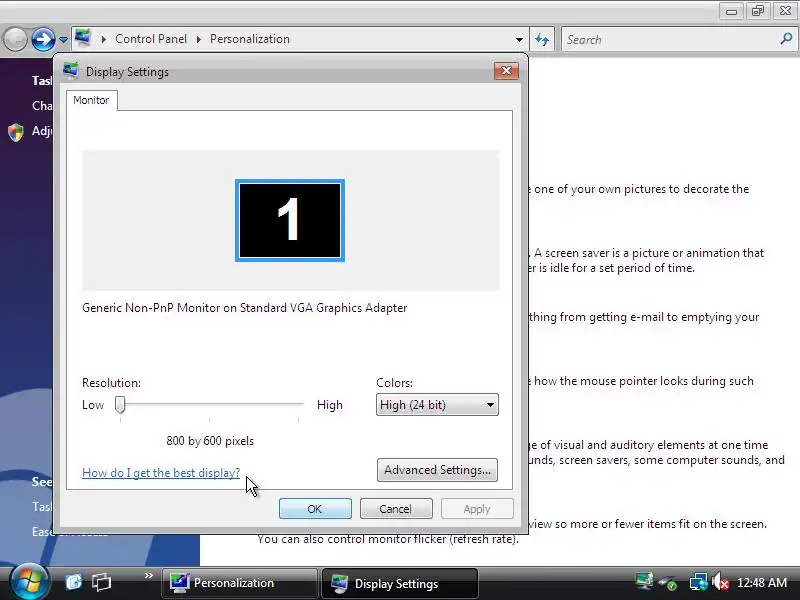Screen dimensions: 800x600
Task: Click the Personalization window's X button
Action: [786, 11]
